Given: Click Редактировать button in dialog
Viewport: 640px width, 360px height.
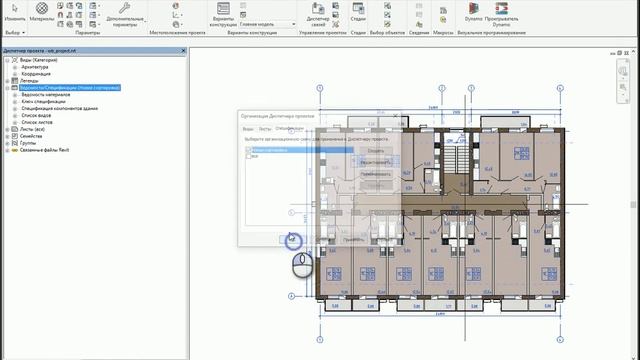Looking at the screenshot, I should pos(376,162).
